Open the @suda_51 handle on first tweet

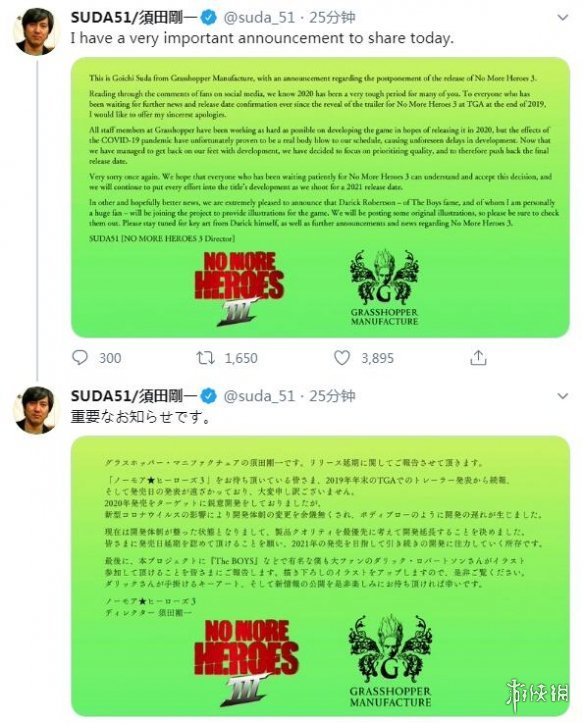[259, 18]
